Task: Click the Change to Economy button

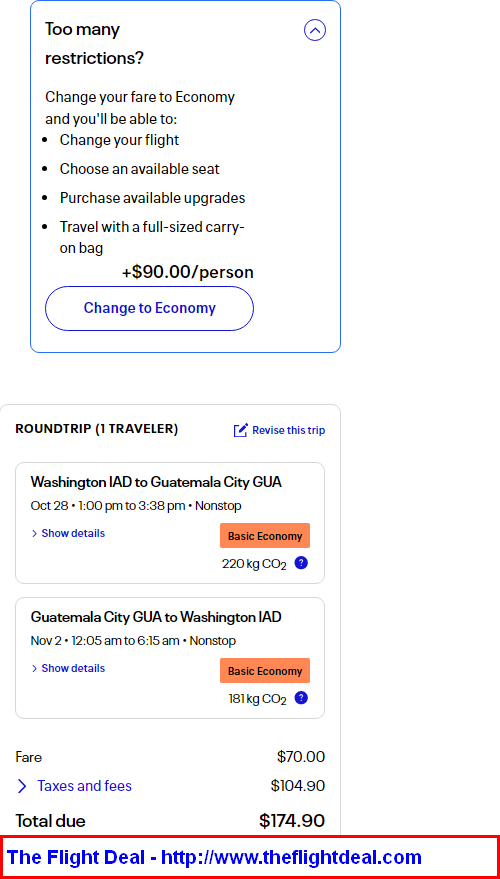Action: 149,308
